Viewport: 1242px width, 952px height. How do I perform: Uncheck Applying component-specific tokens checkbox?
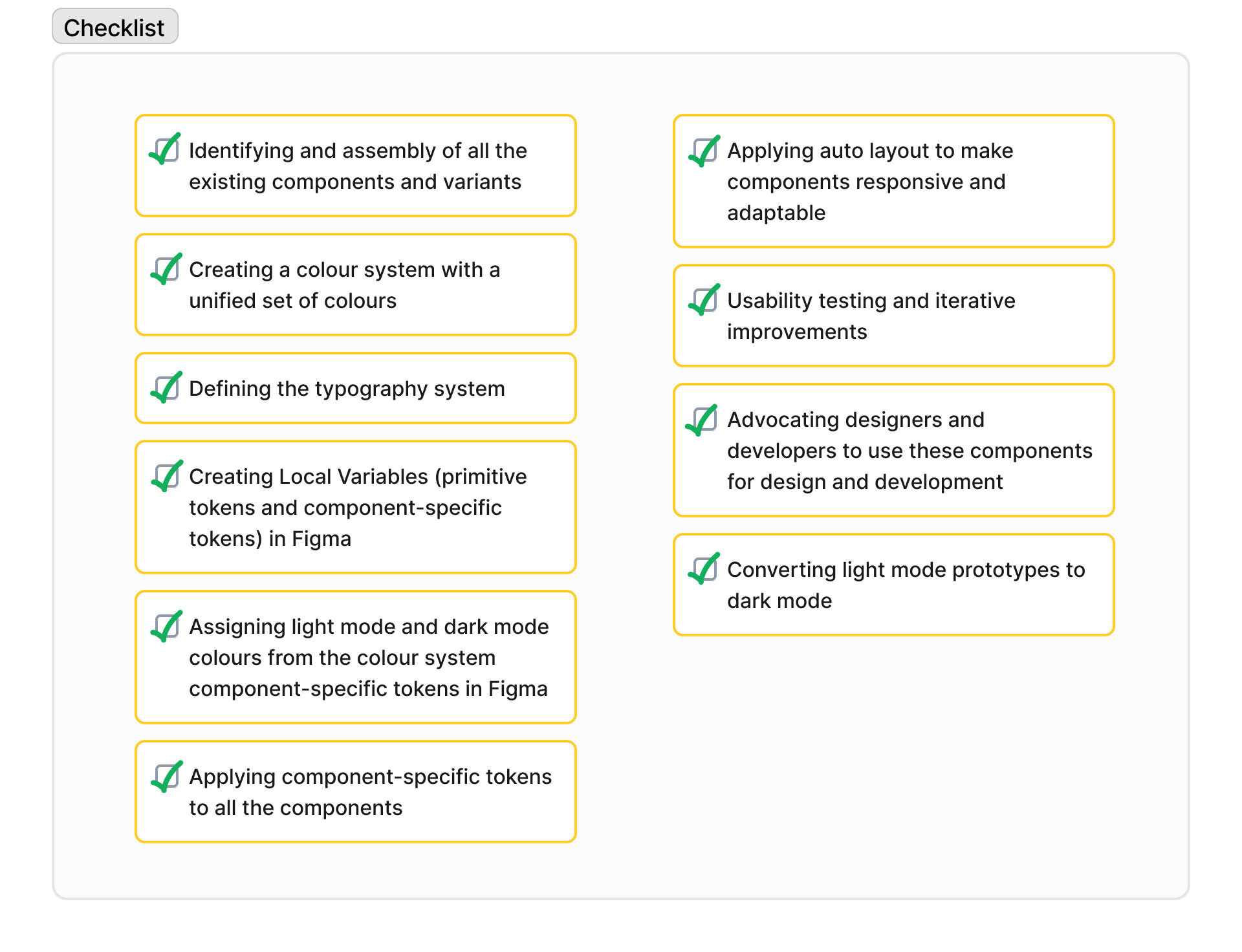pos(166,775)
